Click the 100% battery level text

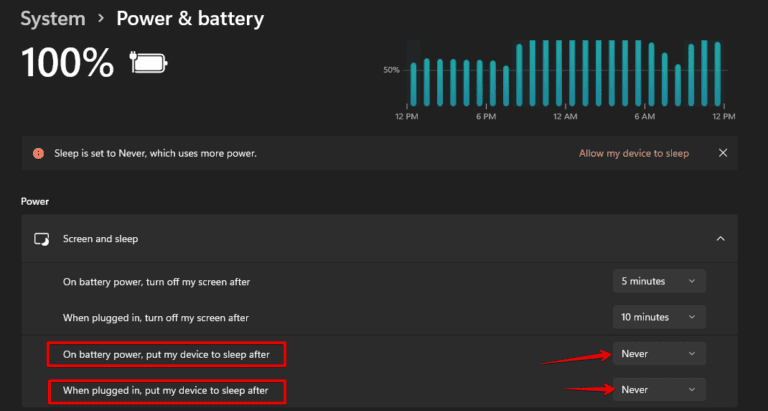click(68, 64)
